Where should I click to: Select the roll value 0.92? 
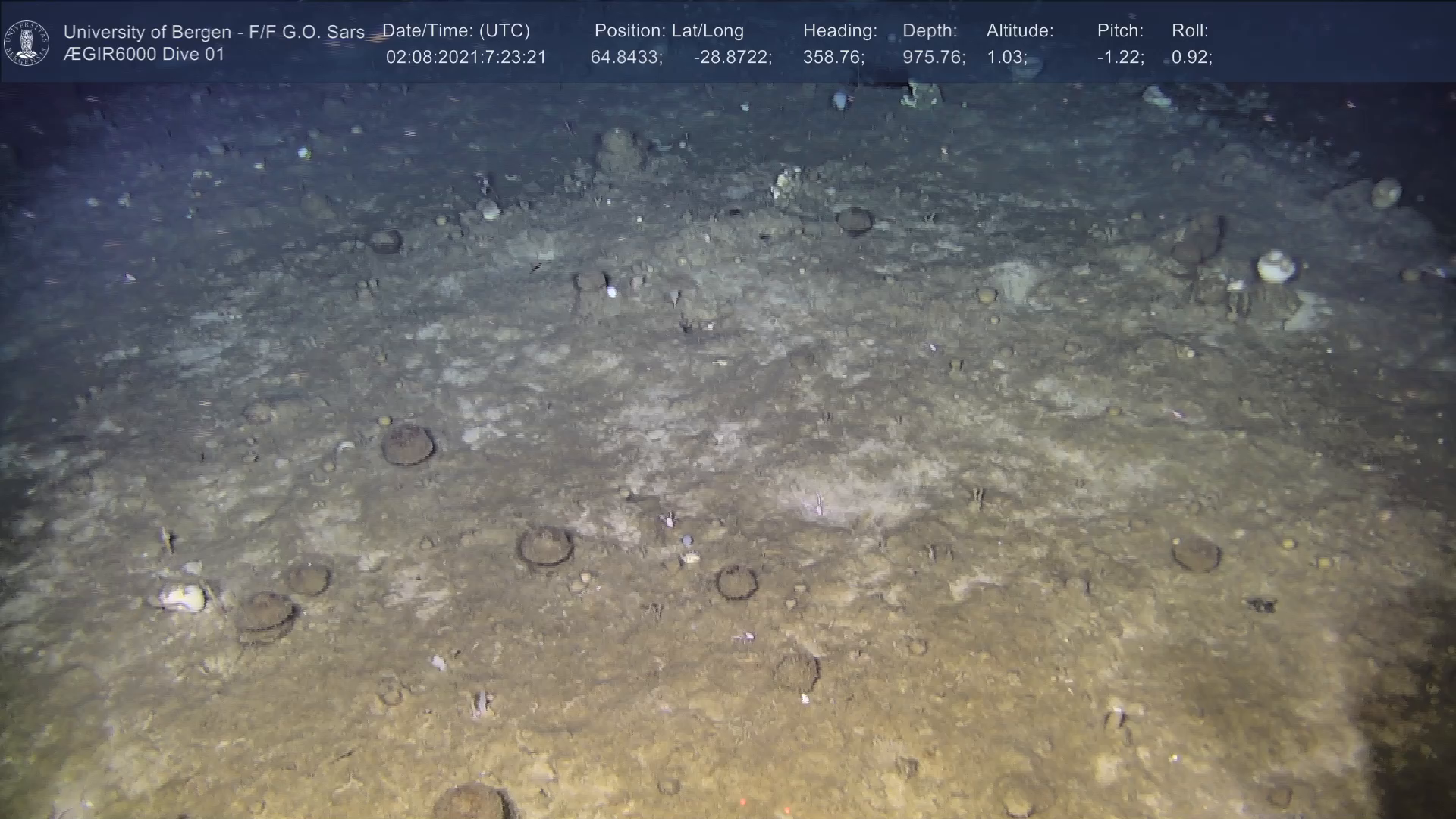1191,58
